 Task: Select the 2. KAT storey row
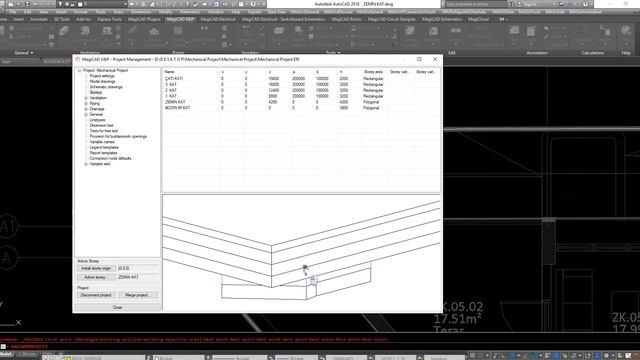pos(301,90)
